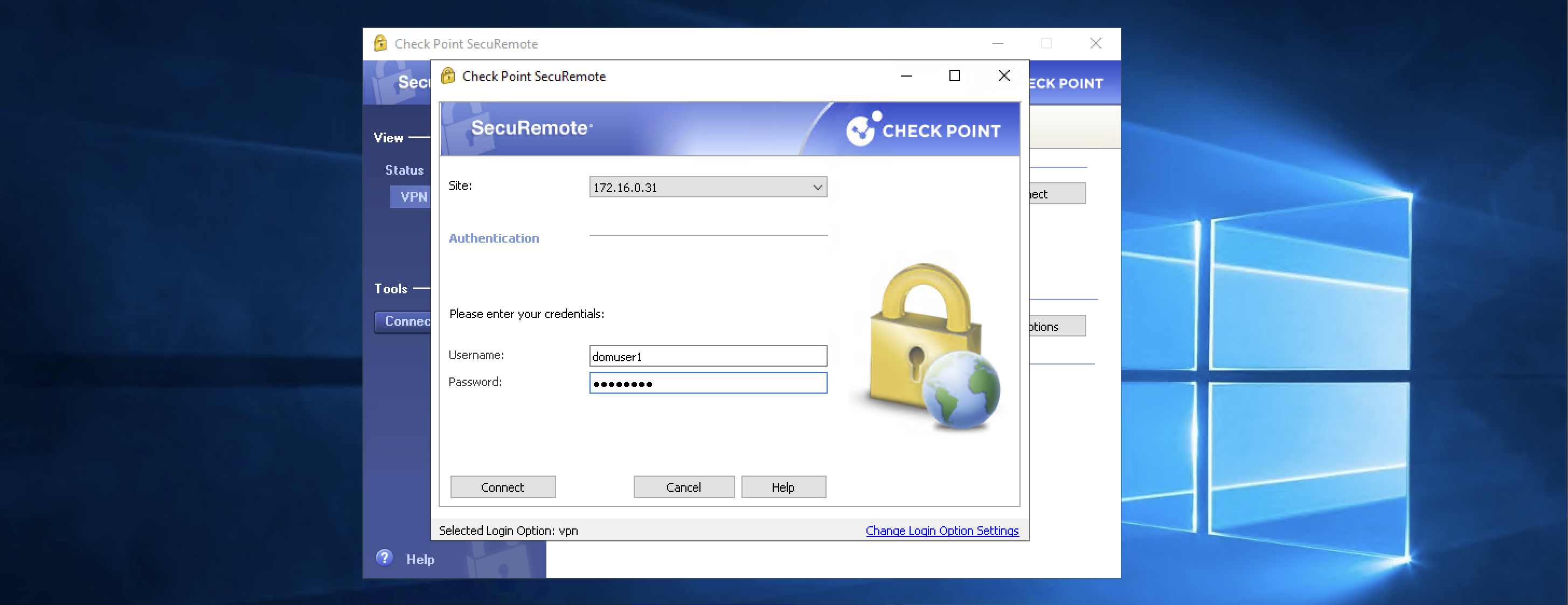Select VPN under Status in sidebar
This screenshot has width=1568, height=605.
pos(413,197)
